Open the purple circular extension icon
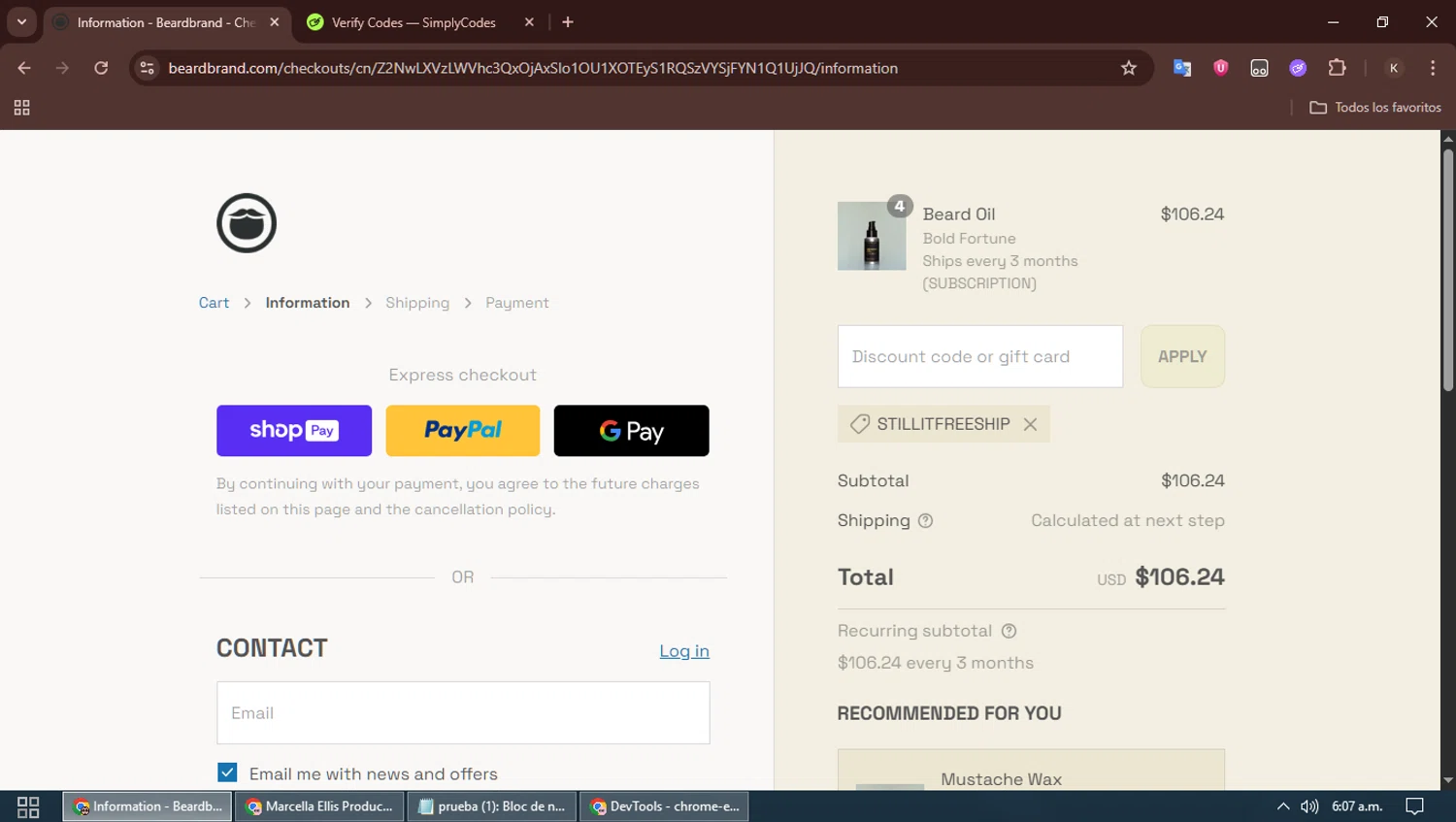 [1298, 68]
